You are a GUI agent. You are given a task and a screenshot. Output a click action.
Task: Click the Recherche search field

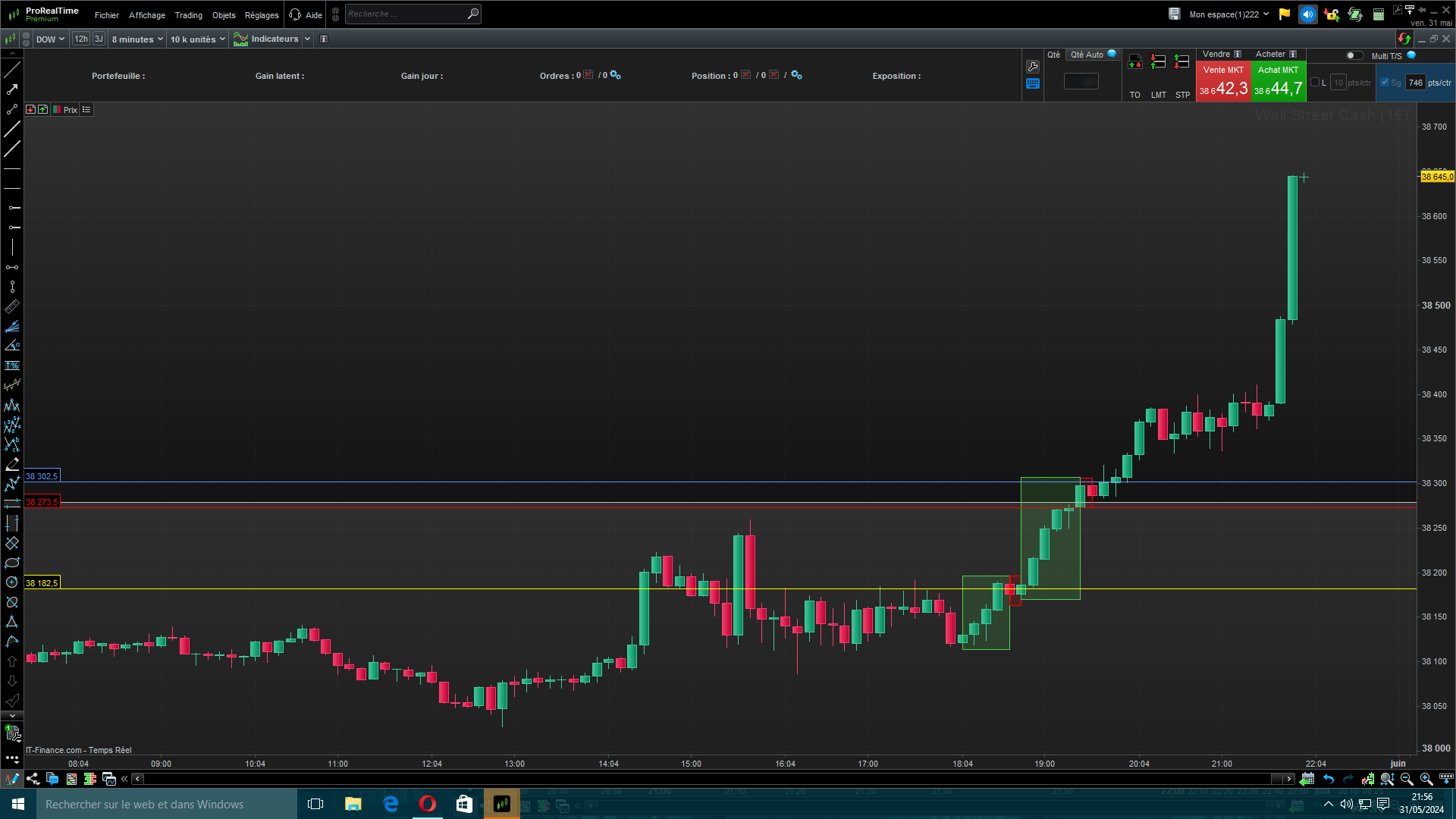[x=406, y=14]
